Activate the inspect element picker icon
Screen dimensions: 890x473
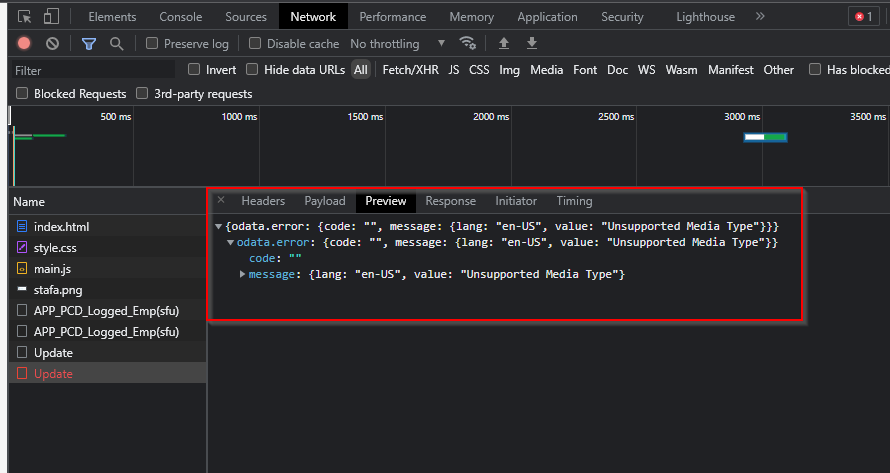[24, 16]
